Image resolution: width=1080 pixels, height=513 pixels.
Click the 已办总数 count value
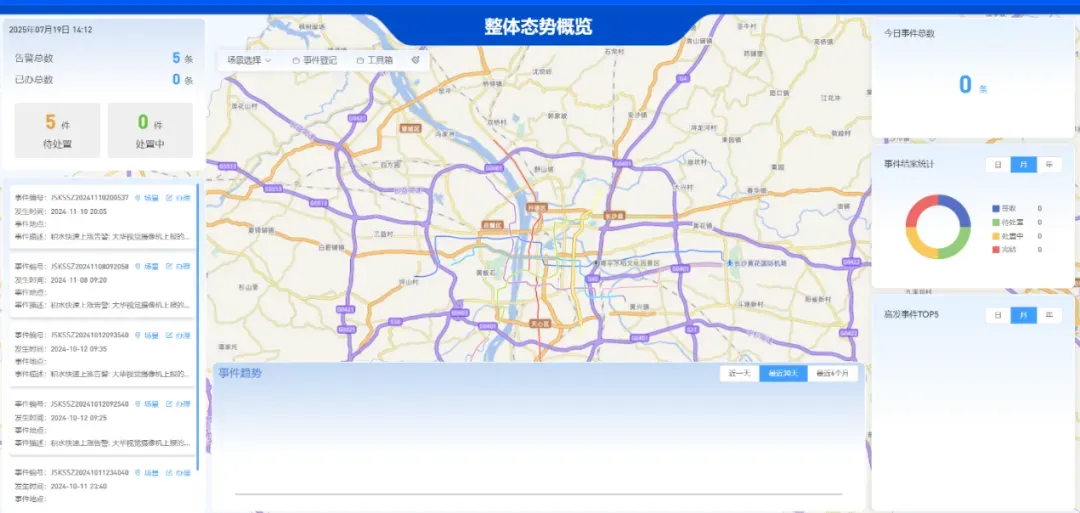click(x=176, y=79)
